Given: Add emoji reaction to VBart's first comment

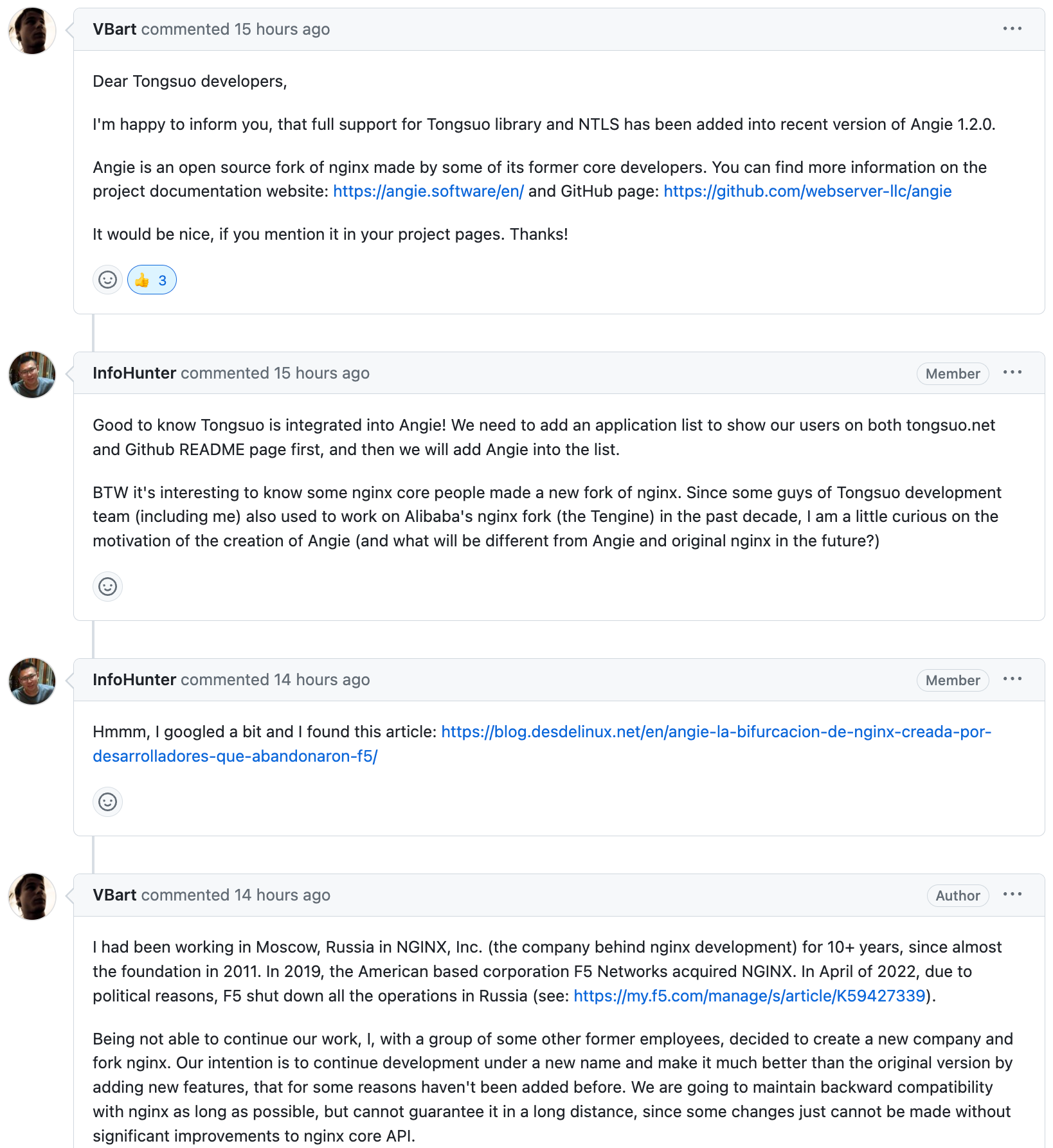Looking at the screenshot, I should pos(107,280).
